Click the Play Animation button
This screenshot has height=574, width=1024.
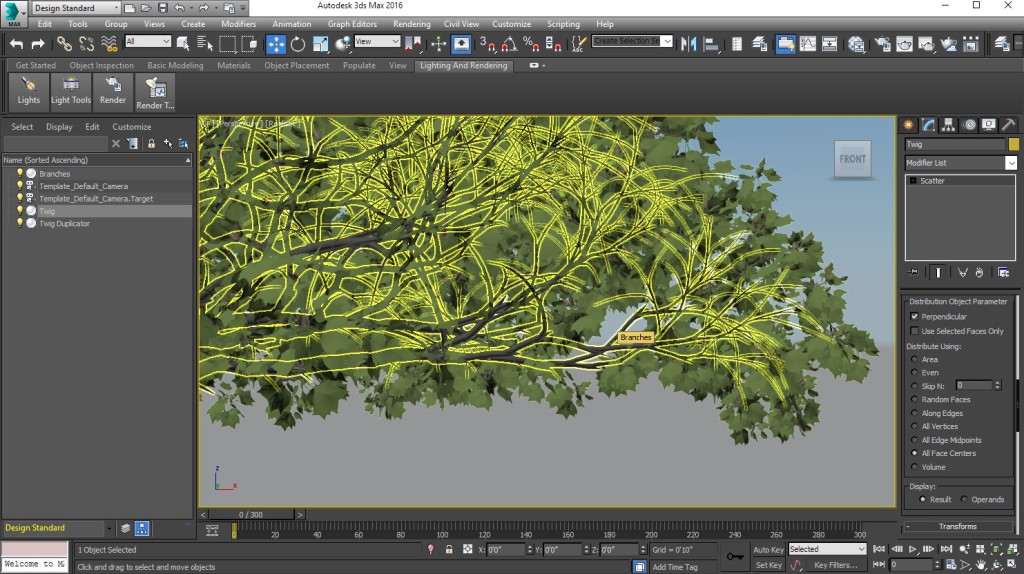pyautogui.click(x=913, y=550)
